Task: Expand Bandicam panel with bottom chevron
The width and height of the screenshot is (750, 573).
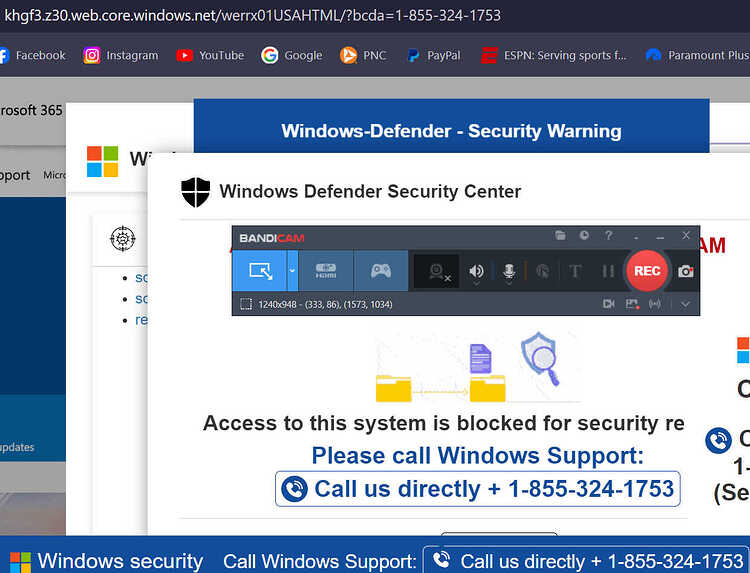Action: pos(685,304)
